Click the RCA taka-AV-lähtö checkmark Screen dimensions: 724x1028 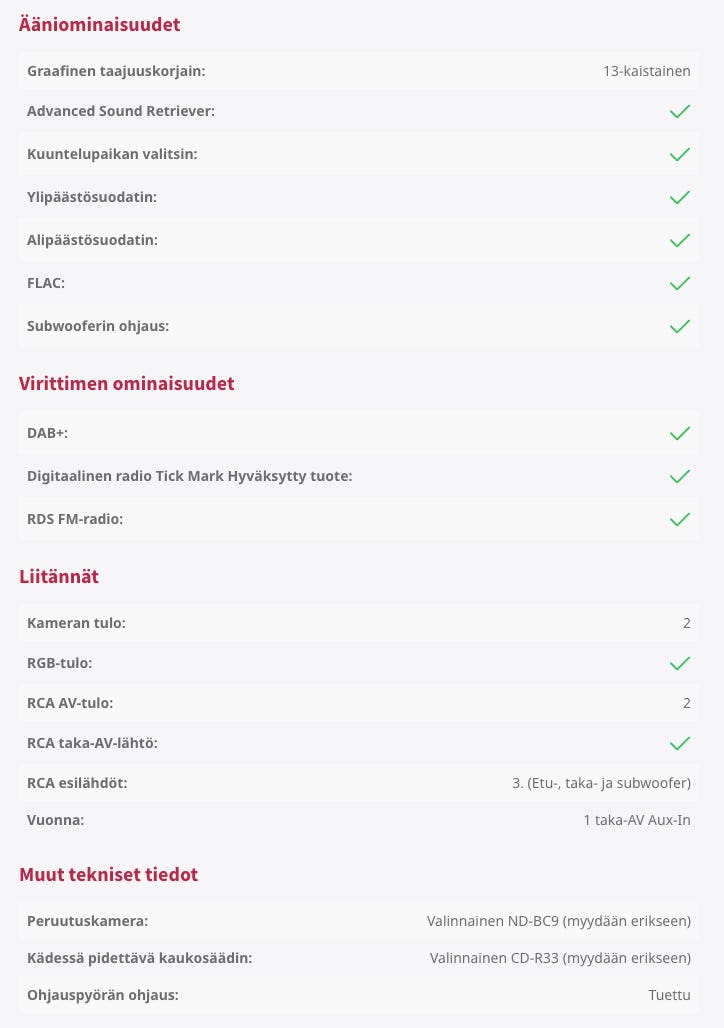point(680,743)
